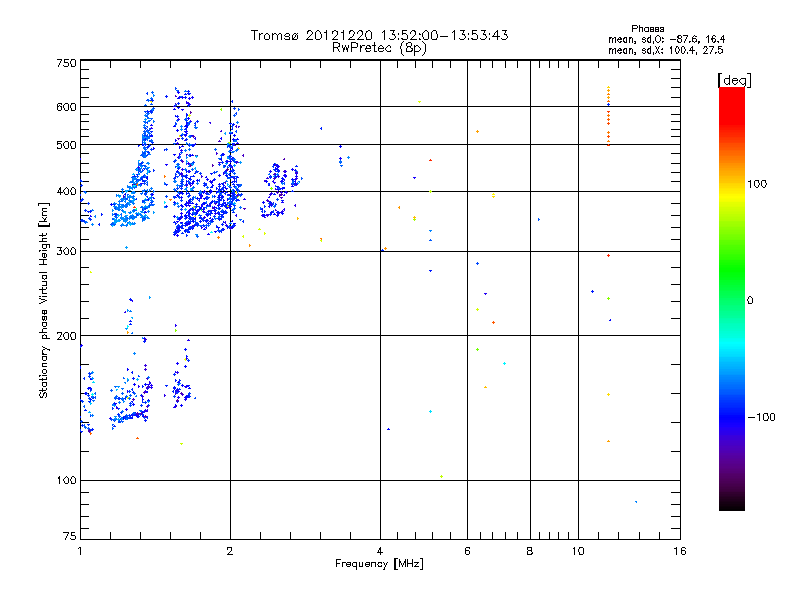The width and height of the screenshot is (800, 600).
Task: Click the 'mean, sd,O: -87.6, 16.4' line
Action: 666,39
